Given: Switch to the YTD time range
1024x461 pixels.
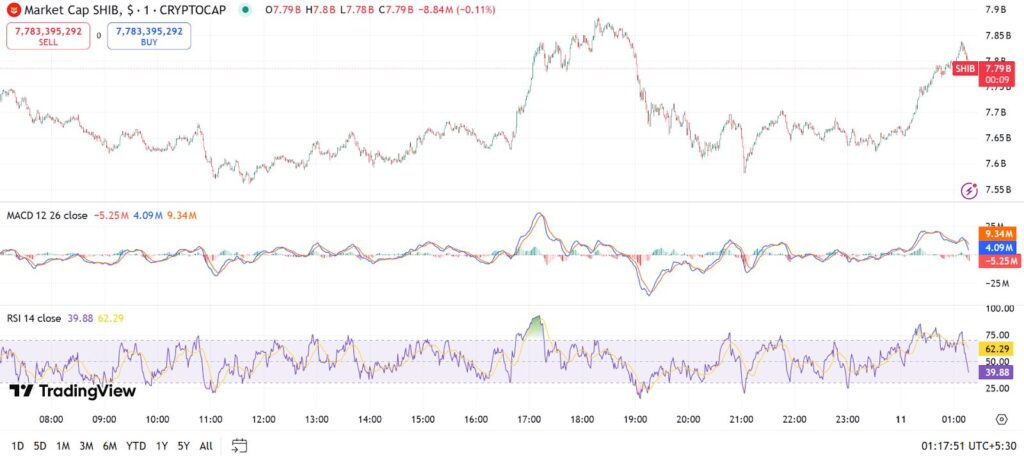Looking at the screenshot, I should [136, 446].
